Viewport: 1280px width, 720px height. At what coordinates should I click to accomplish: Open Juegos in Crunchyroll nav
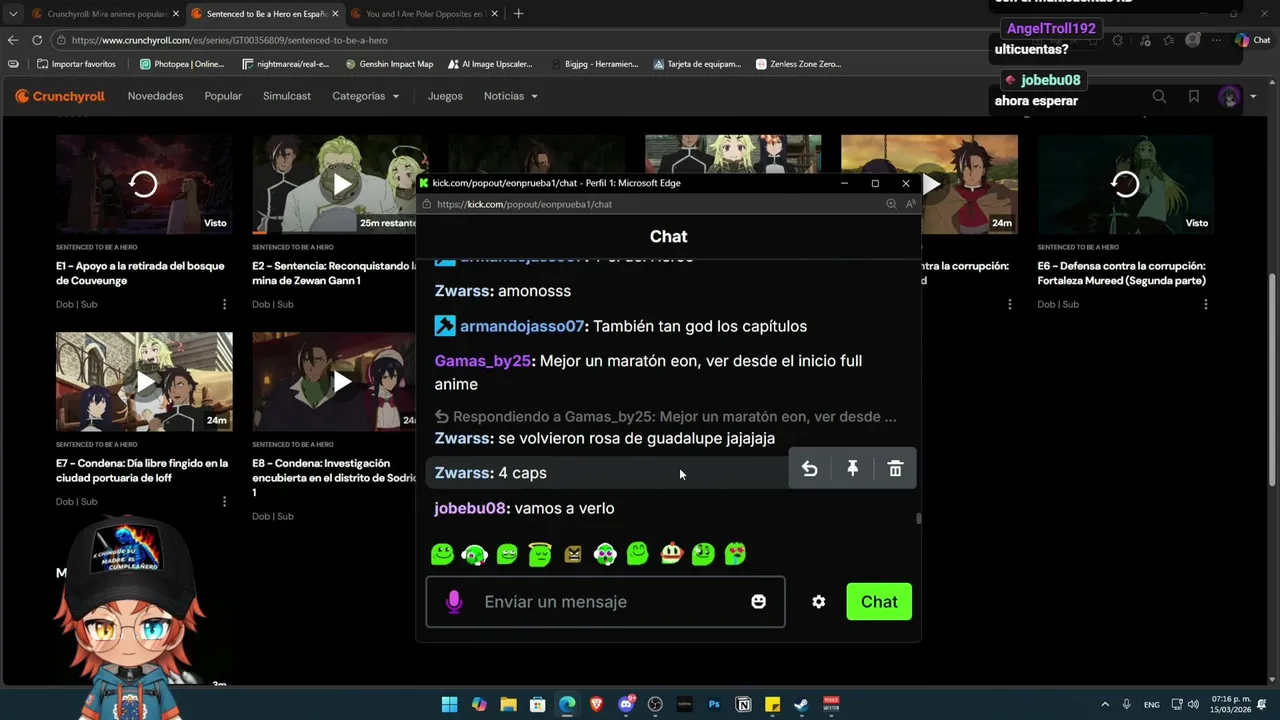(x=445, y=96)
